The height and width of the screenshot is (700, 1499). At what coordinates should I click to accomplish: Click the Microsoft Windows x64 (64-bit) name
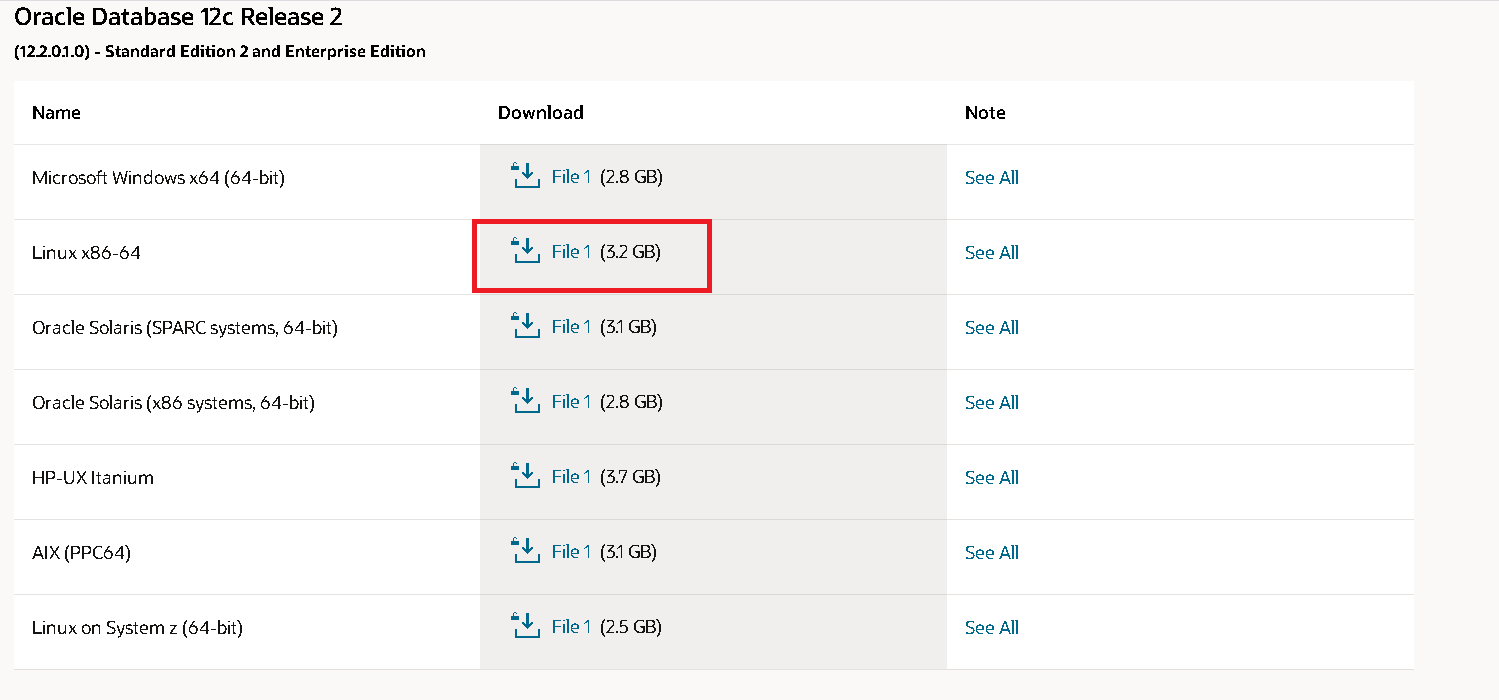pos(159,178)
